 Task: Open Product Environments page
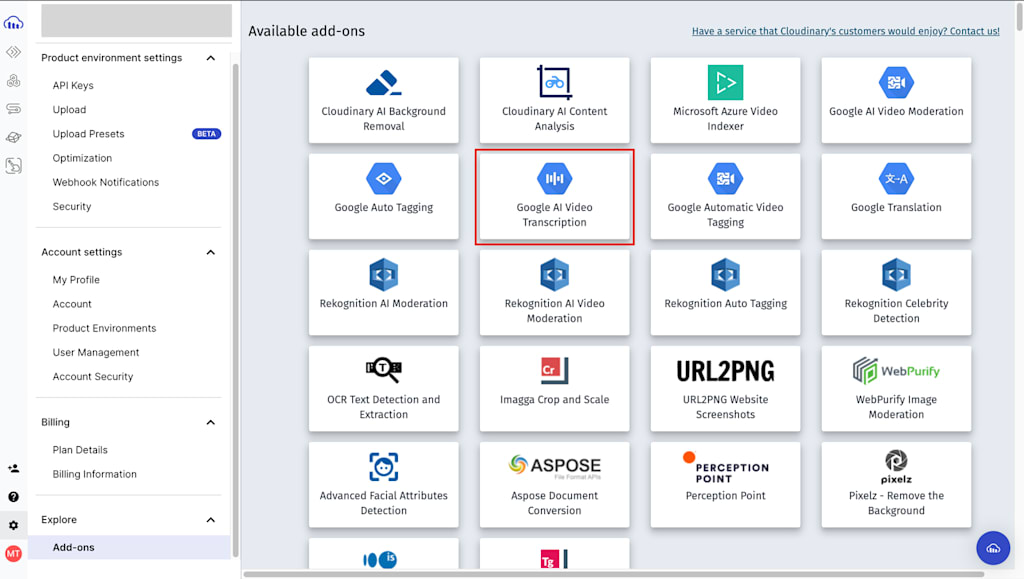[104, 328]
